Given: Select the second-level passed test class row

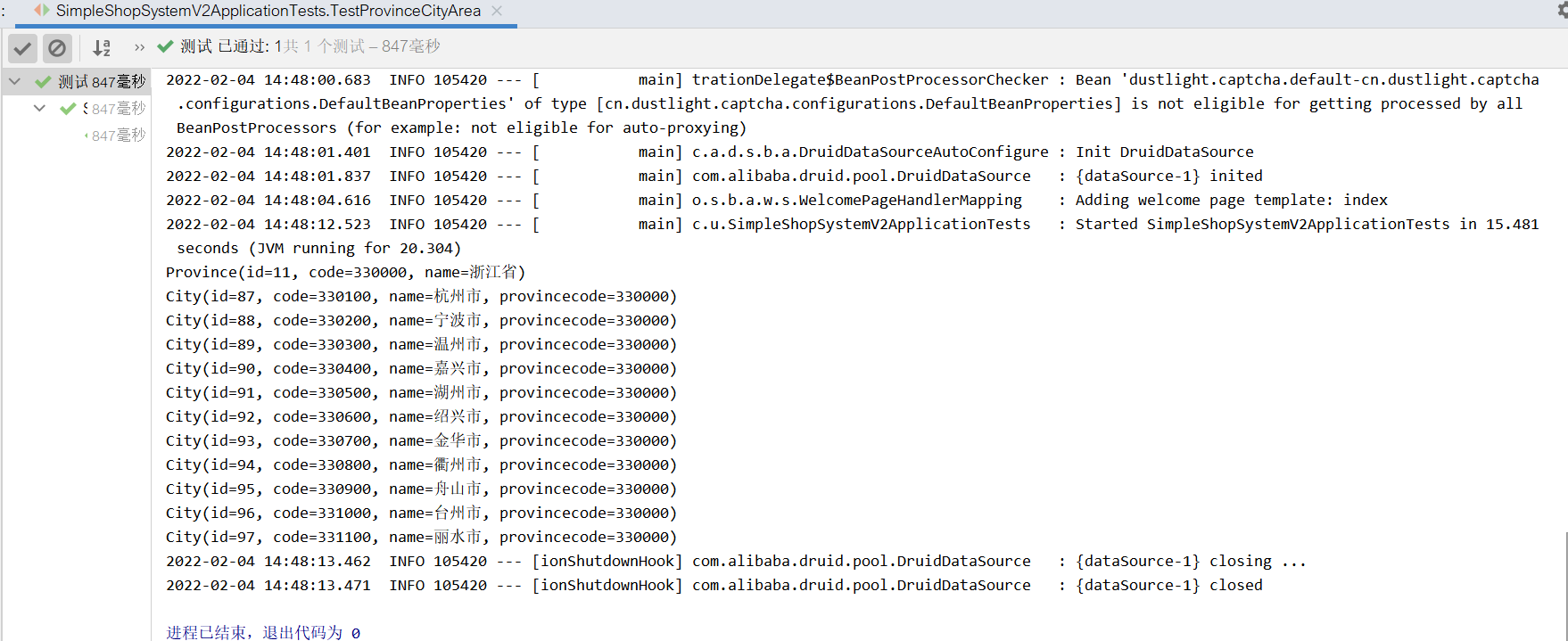Looking at the screenshot, I should pos(77,108).
